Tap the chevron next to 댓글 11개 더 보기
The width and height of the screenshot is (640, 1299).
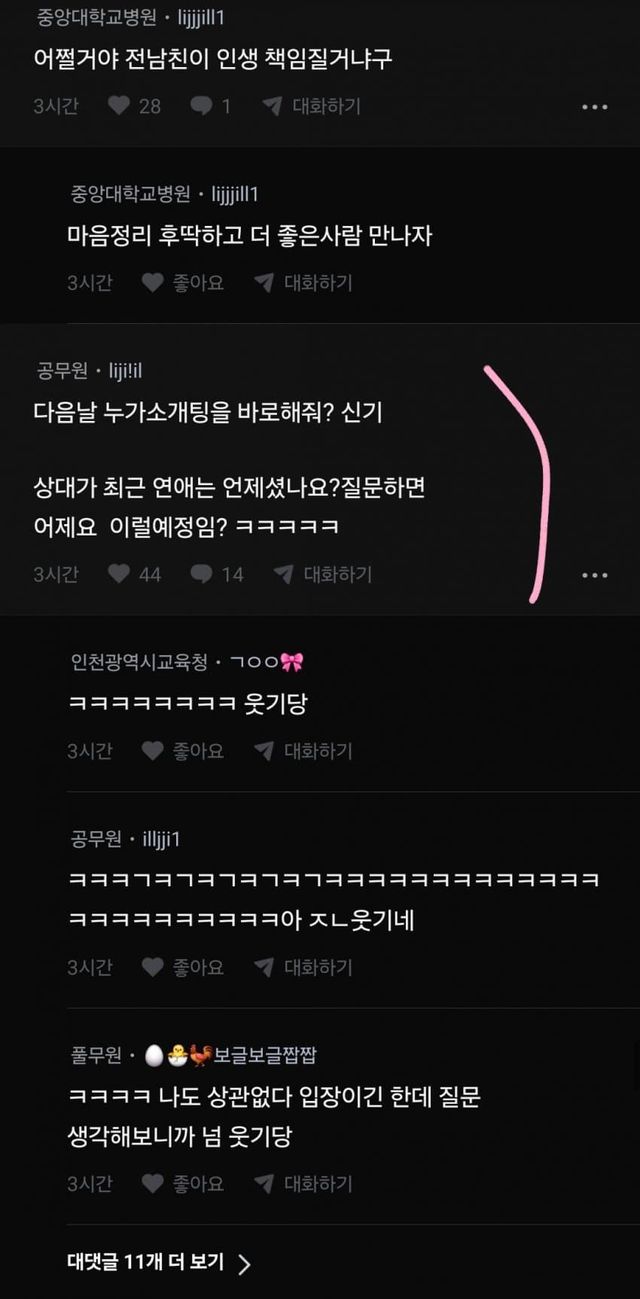245,1264
